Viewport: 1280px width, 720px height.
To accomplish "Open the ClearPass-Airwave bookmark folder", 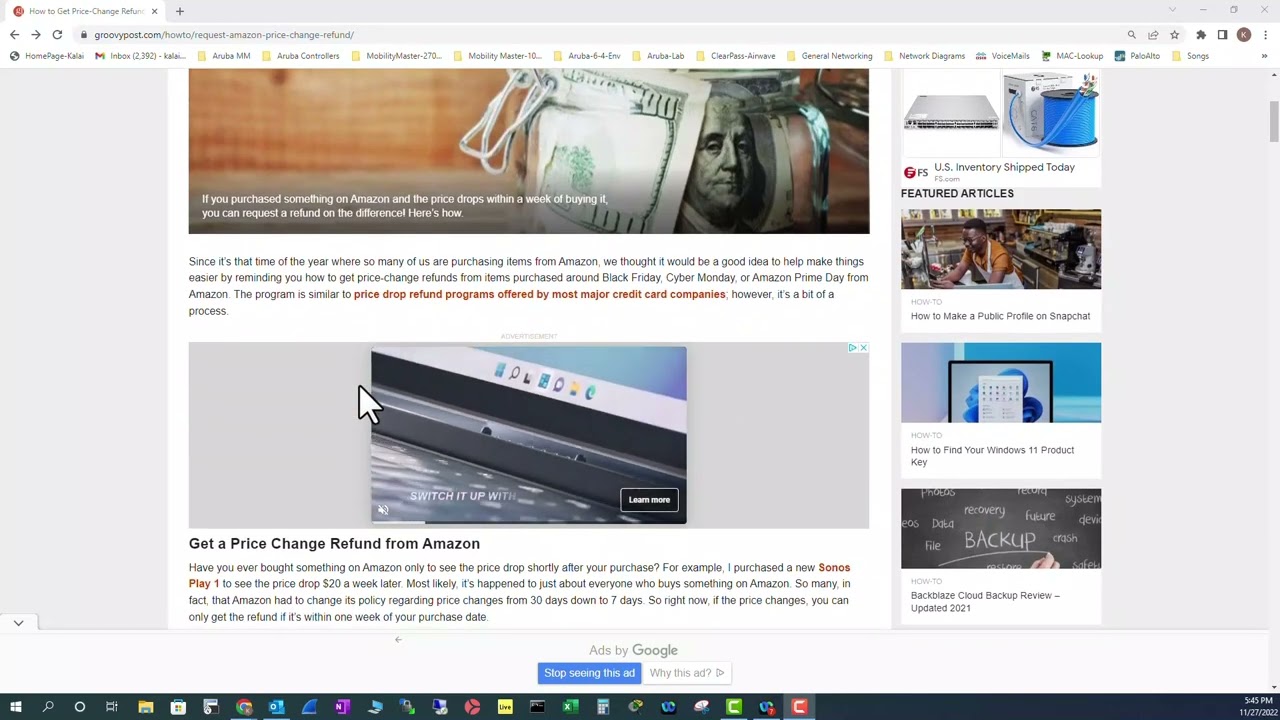I will (x=736, y=56).
